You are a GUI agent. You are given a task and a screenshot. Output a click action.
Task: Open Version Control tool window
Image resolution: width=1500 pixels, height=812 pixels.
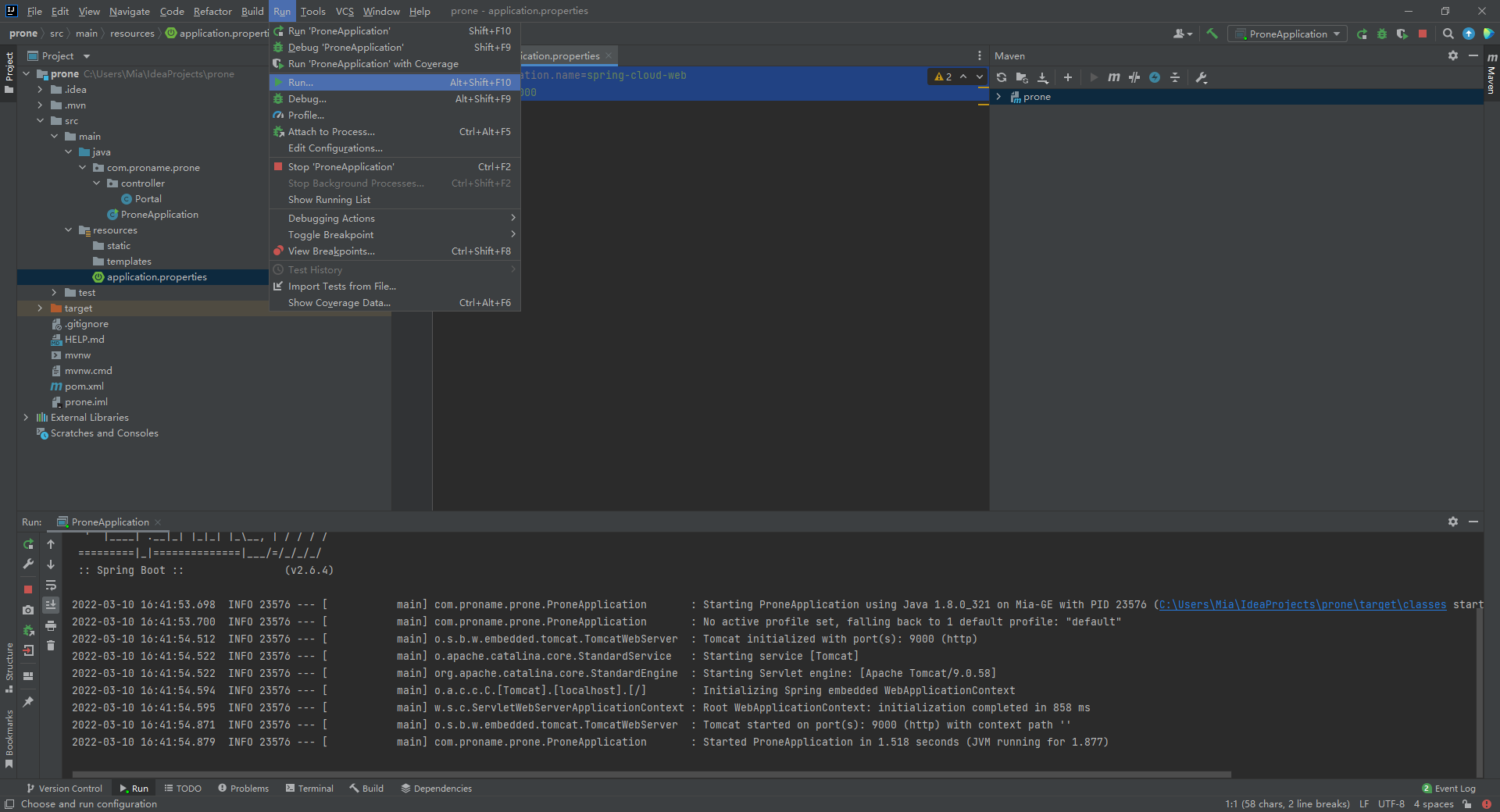(x=64, y=789)
